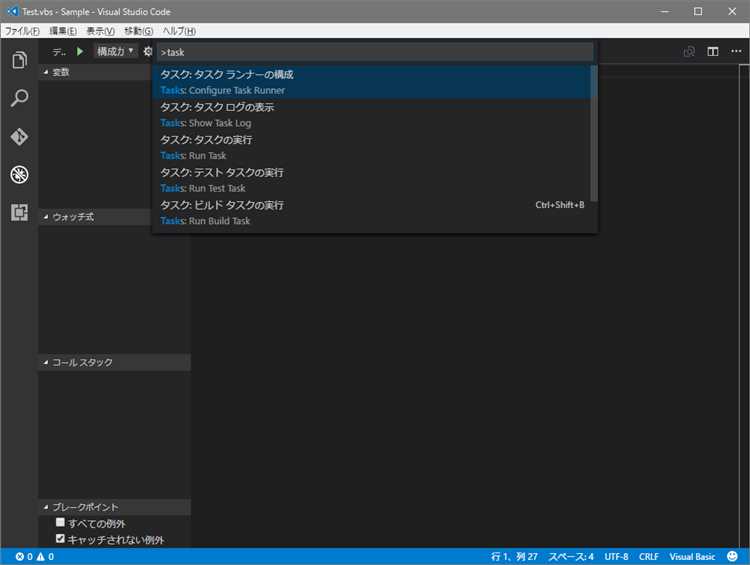Select Tasks: Run Task command
Screen dimensions: 750x565
coord(371,147)
